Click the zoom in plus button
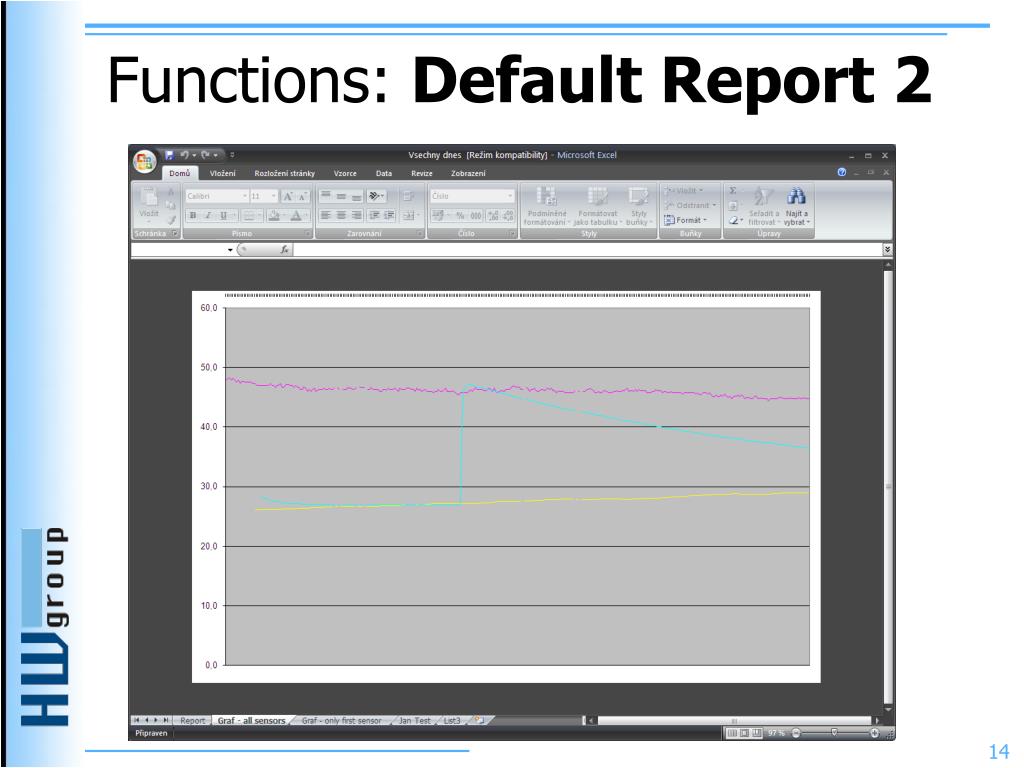 click(874, 733)
